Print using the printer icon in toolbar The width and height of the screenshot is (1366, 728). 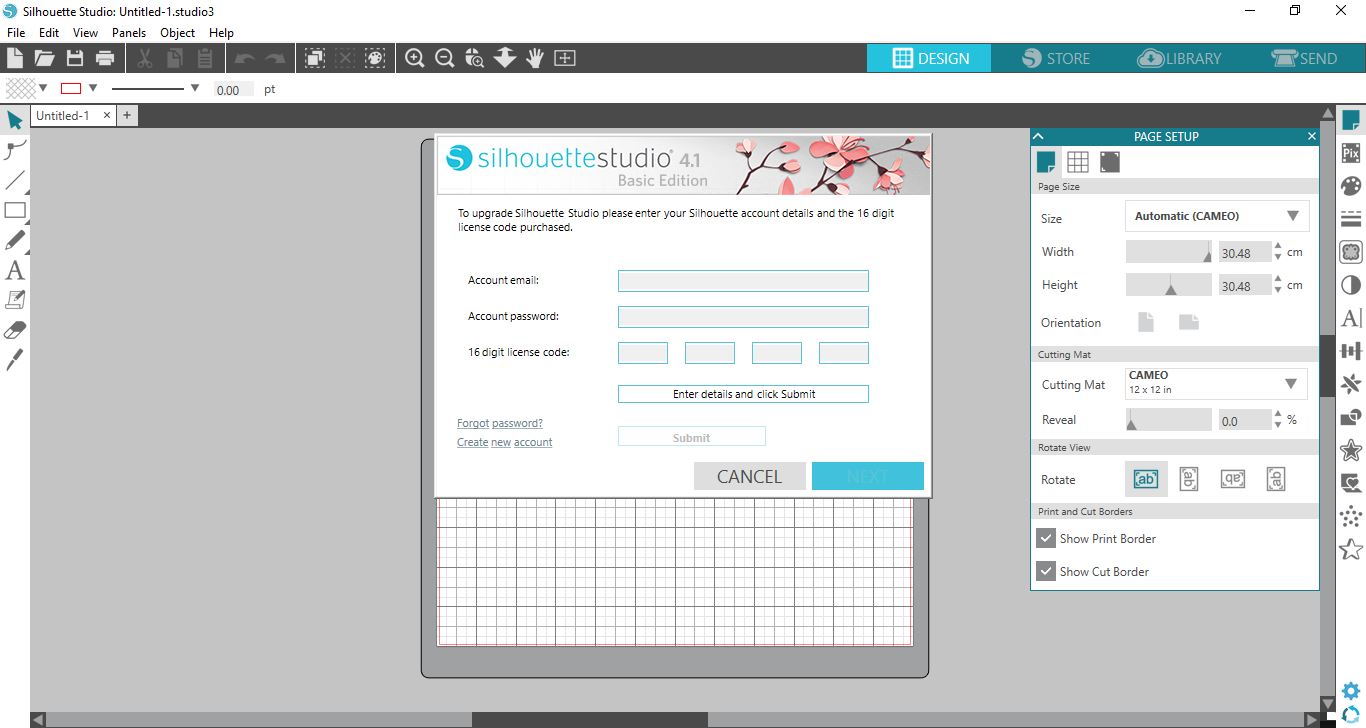click(x=104, y=58)
